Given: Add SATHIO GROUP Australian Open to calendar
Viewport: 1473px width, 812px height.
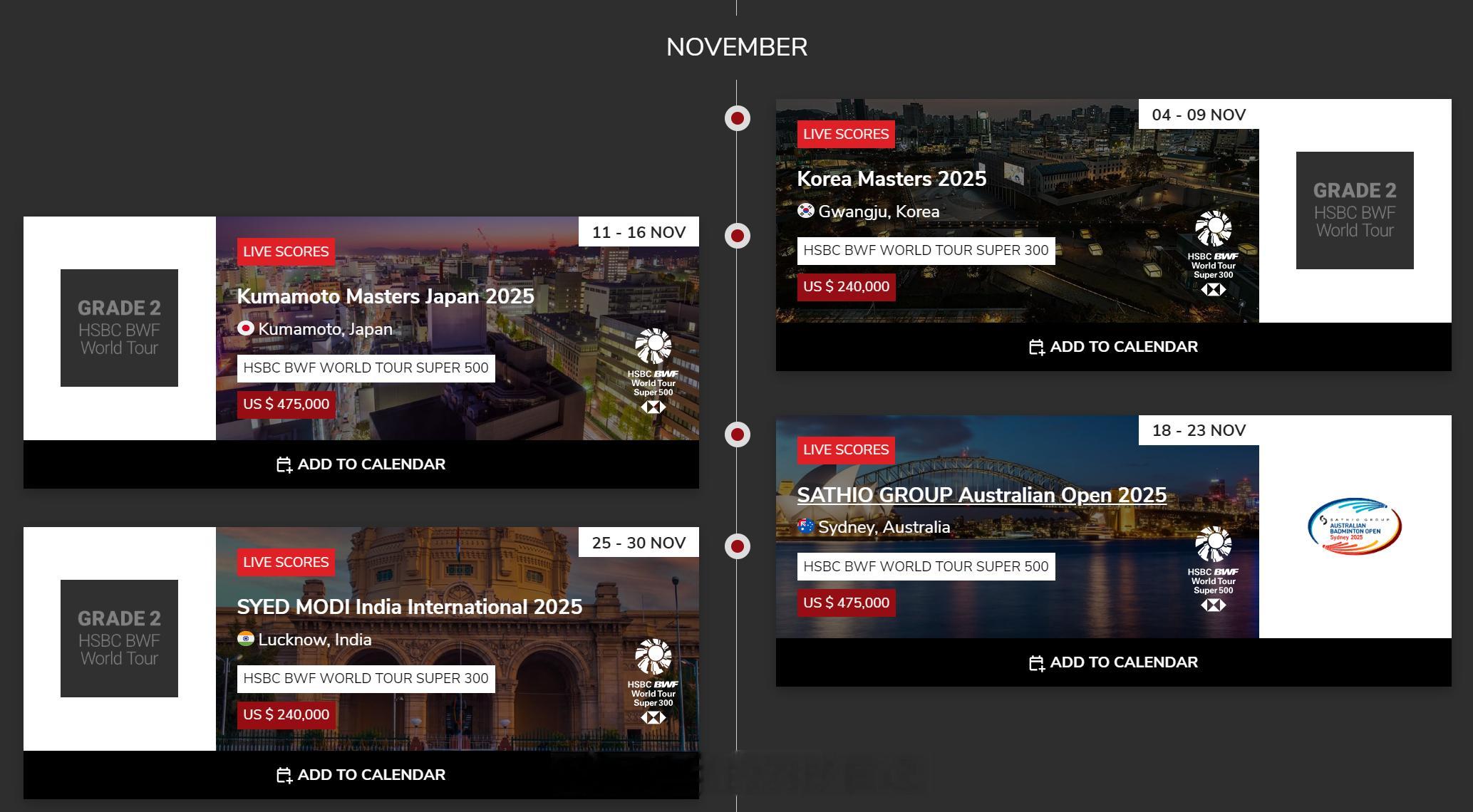Looking at the screenshot, I should click(1113, 662).
